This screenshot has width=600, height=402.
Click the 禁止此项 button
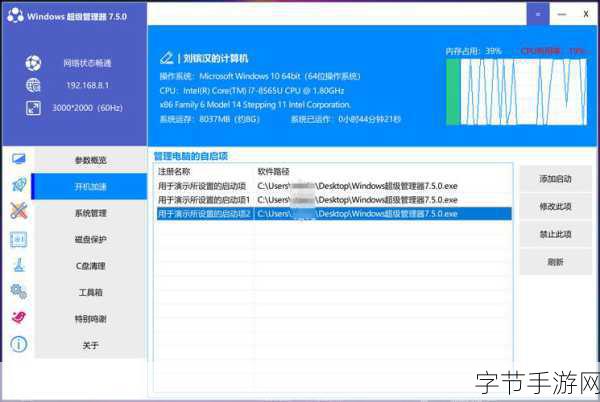(555, 234)
